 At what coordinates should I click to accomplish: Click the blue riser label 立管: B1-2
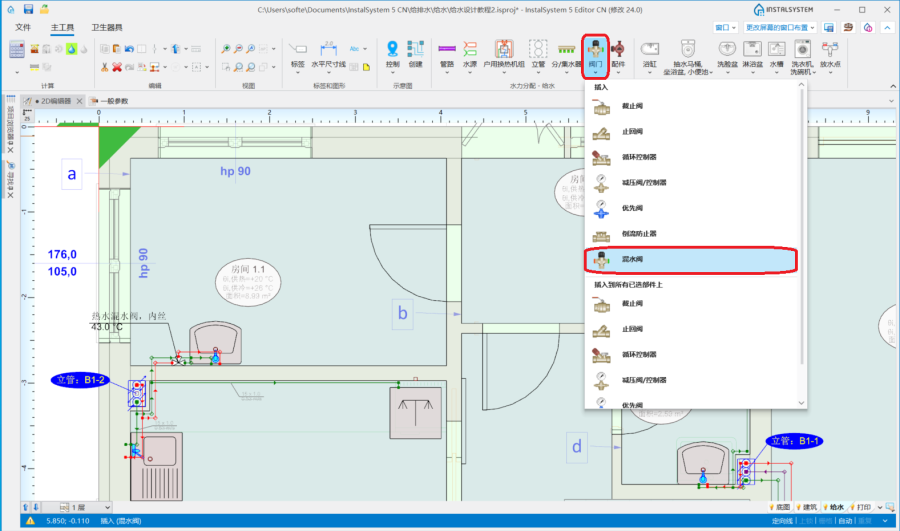click(x=80, y=379)
